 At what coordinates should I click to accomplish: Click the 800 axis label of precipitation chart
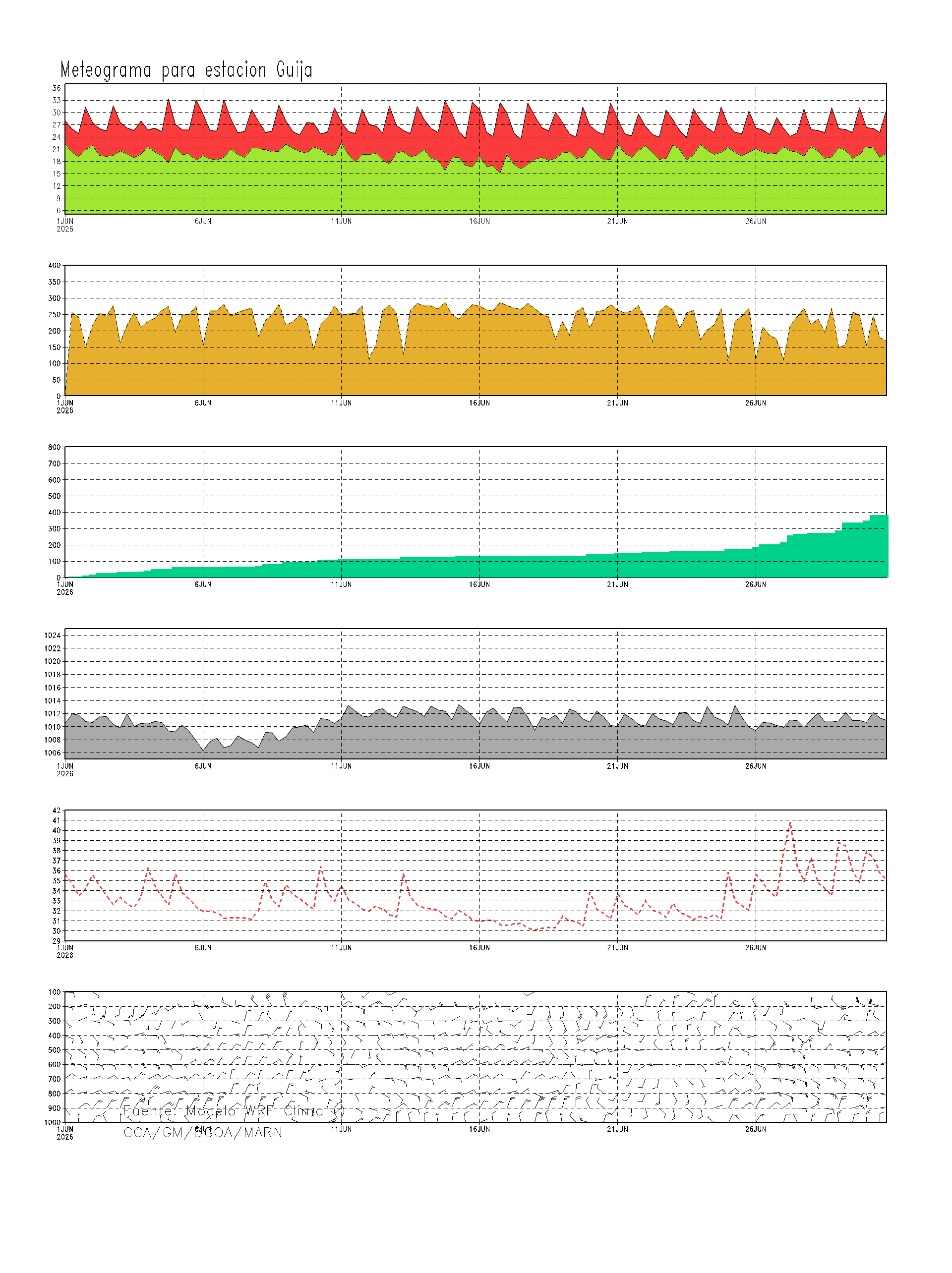54,447
